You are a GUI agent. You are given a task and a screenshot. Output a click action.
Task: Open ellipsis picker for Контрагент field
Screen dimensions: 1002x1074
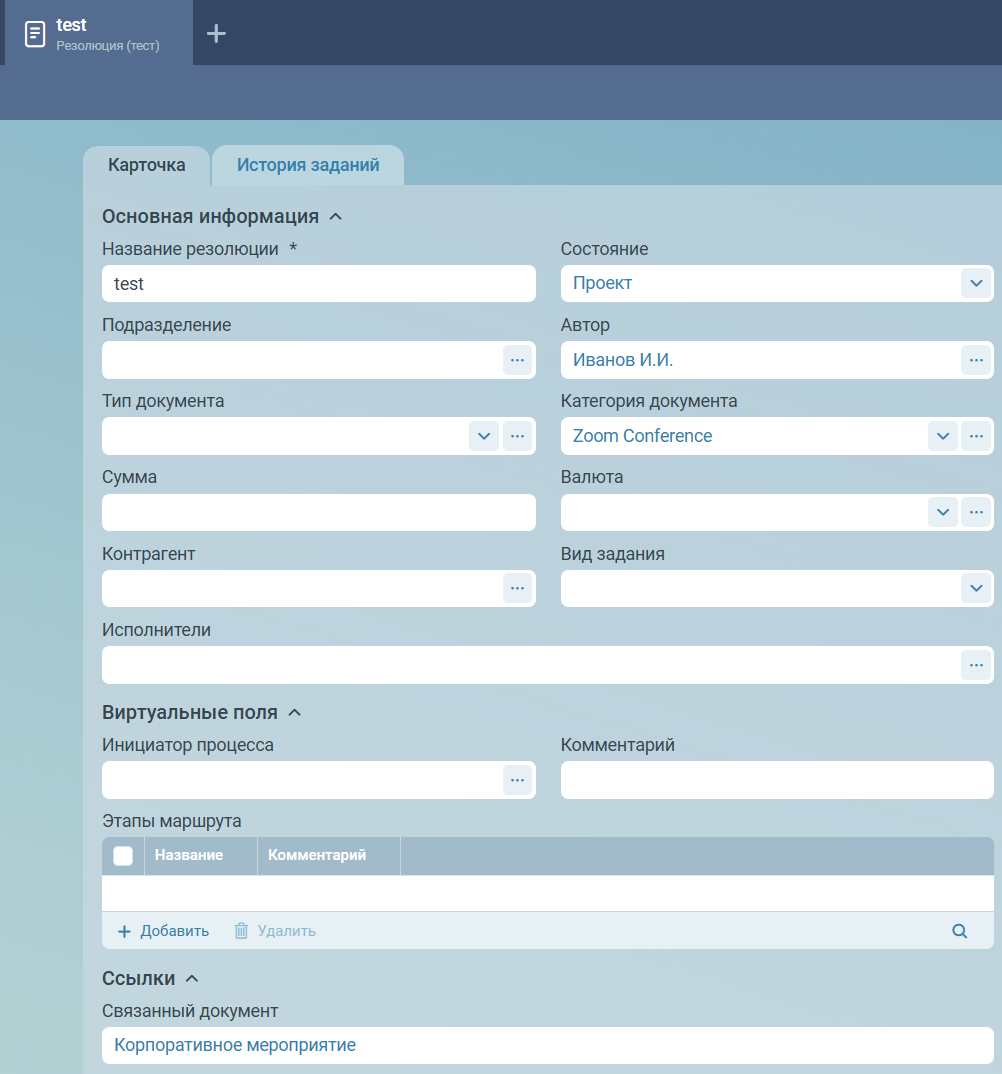pos(517,588)
